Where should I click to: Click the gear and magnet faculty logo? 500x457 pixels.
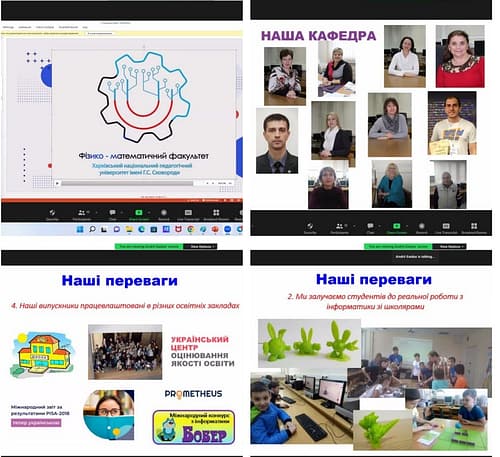144,97
